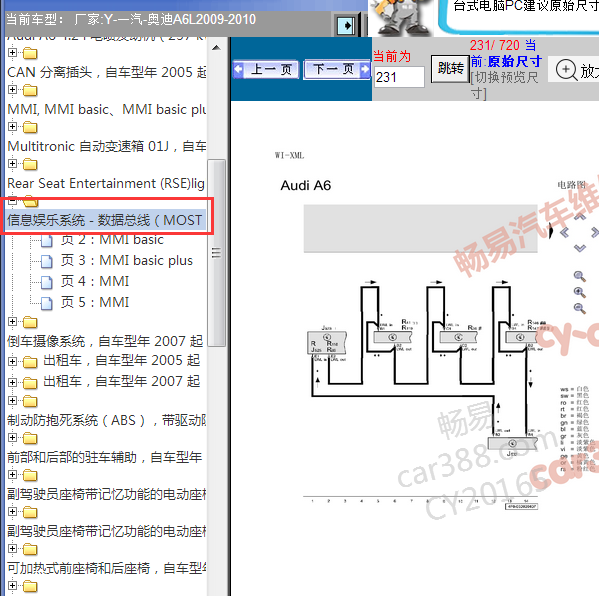Click the 放大 magnifier zoom button
Image resolution: width=599 pixels, height=596 pixels.
pyautogui.click(x=575, y=70)
